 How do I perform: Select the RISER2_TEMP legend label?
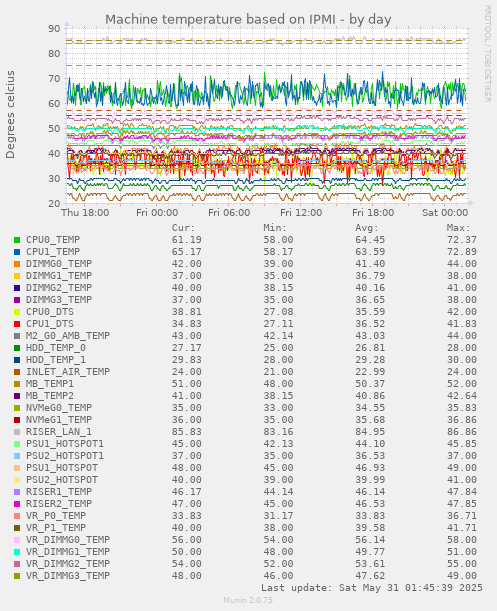click(59, 504)
